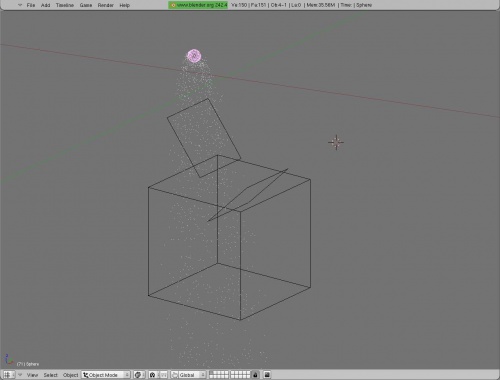The width and height of the screenshot is (500, 380).
Task: Click the "Sphere" name in top status bar
Action: tap(364, 5)
